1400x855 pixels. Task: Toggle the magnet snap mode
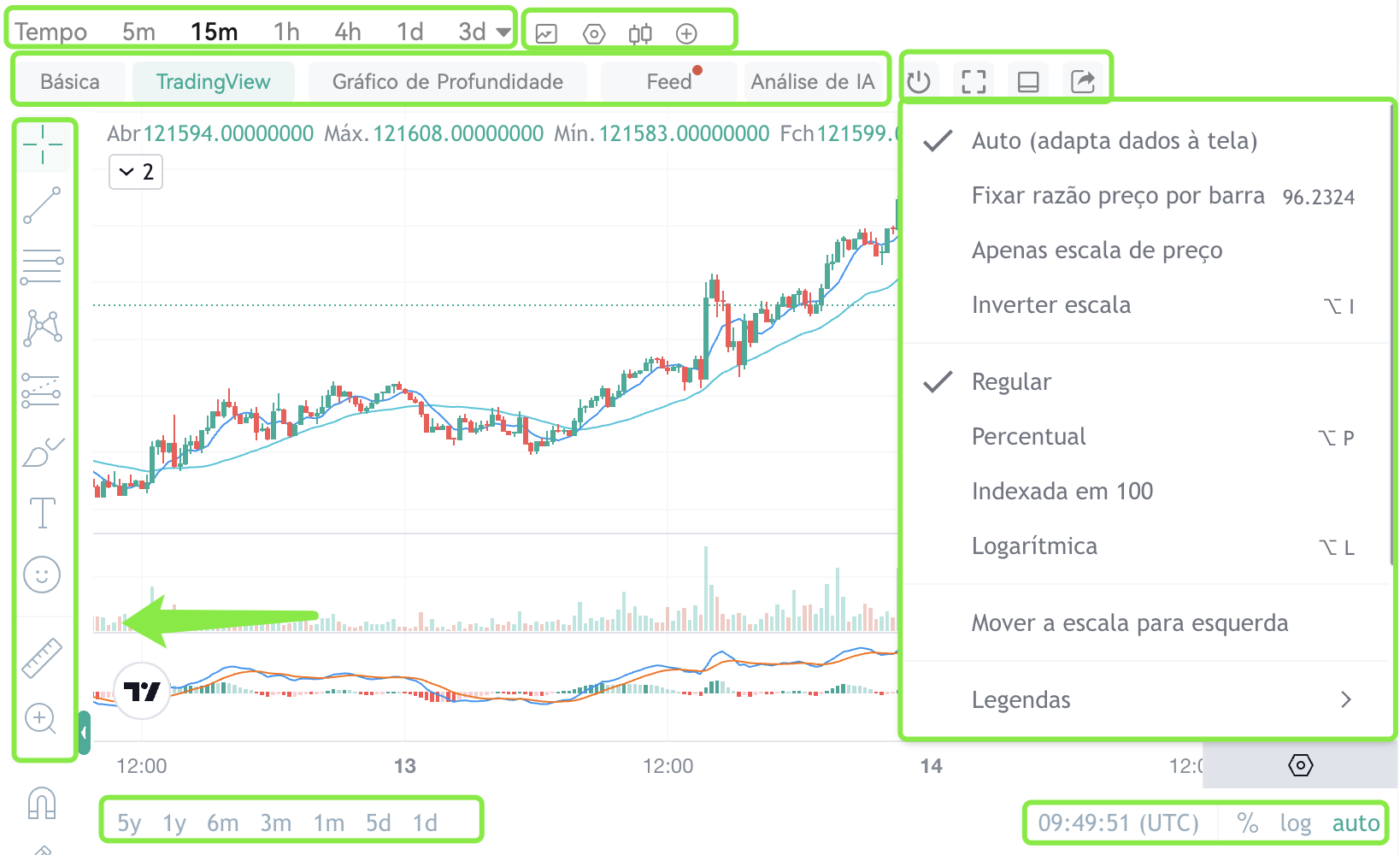click(42, 804)
